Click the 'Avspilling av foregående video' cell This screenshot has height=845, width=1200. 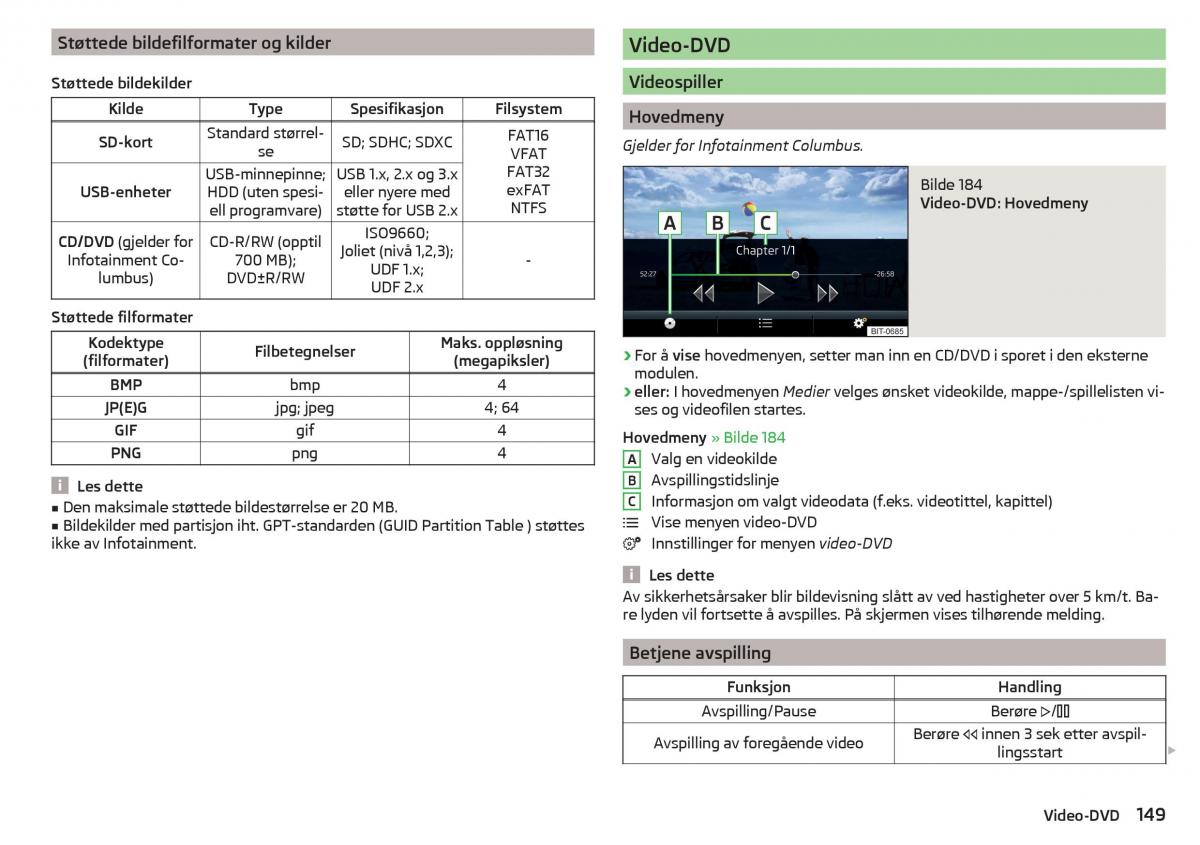click(x=758, y=743)
